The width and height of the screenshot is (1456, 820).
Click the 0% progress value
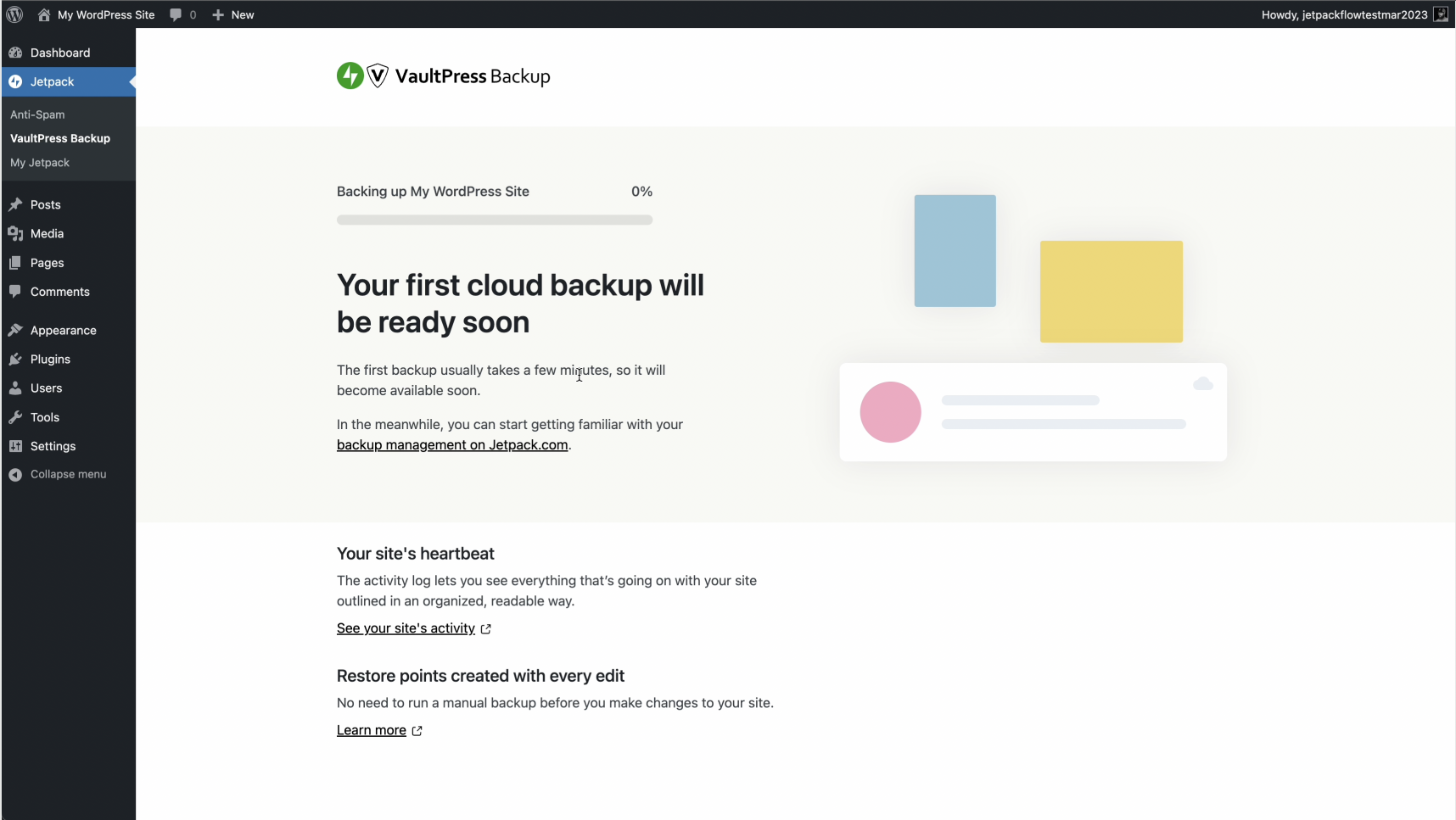pos(642,192)
